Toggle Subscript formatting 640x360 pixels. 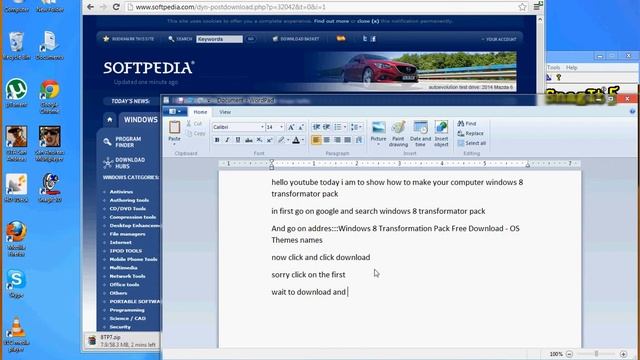click(x=259, y=140)
